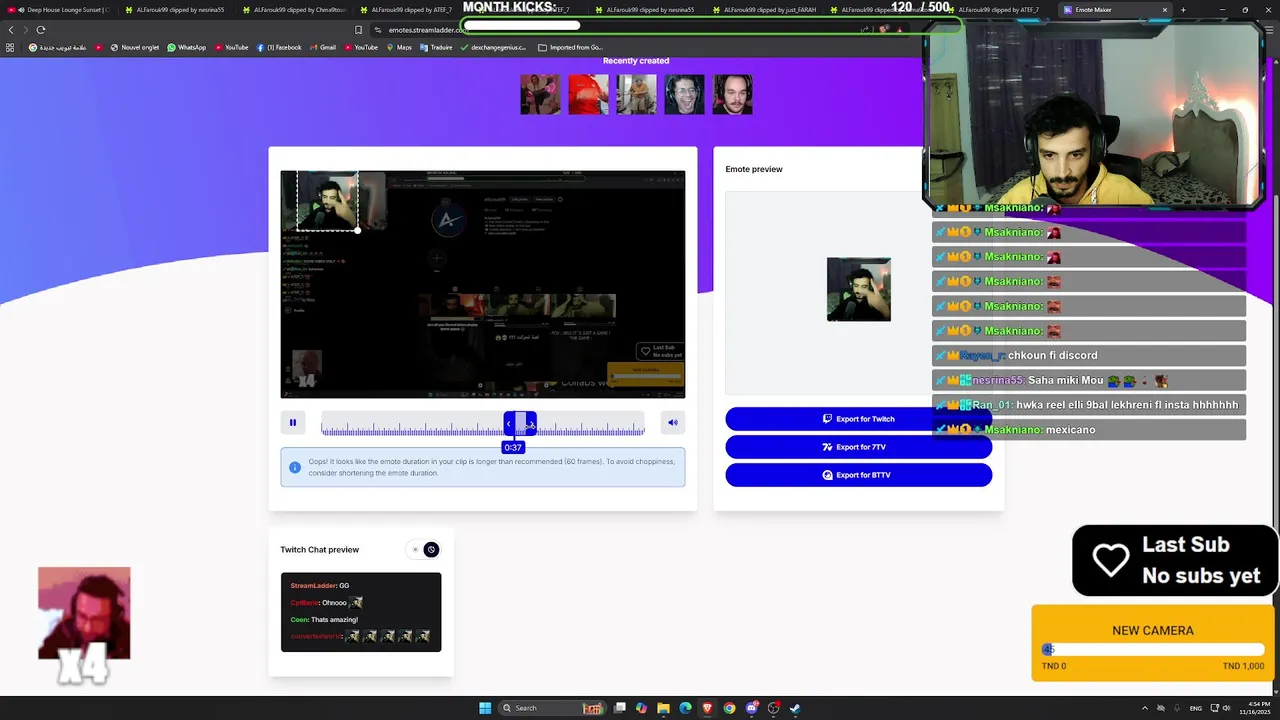The width and height of the screenshot is (1280, 720).
Task: Pause the emote clip playback
Action: 293,423
